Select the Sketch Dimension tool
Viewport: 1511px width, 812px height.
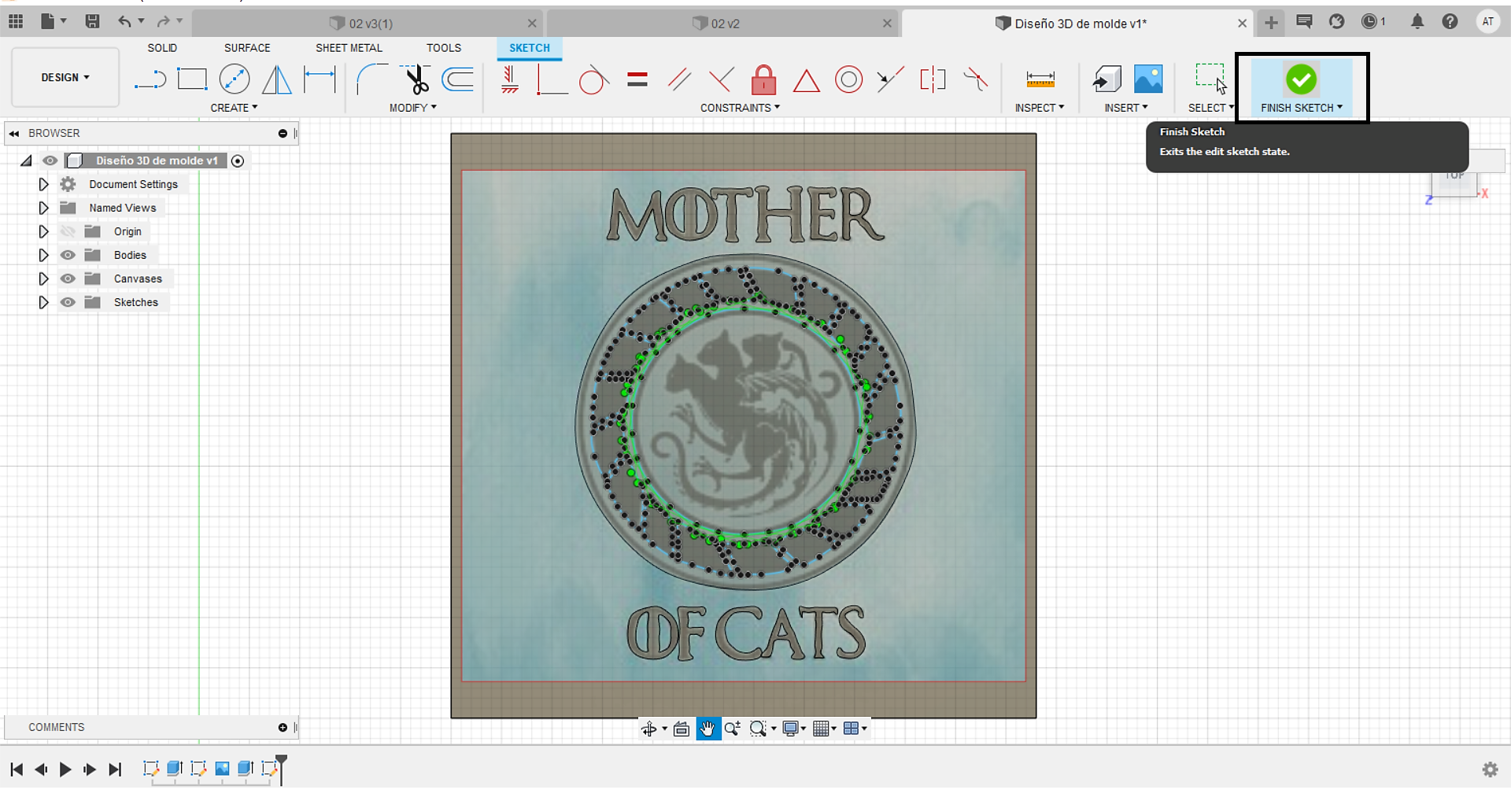tap(320, 79)
